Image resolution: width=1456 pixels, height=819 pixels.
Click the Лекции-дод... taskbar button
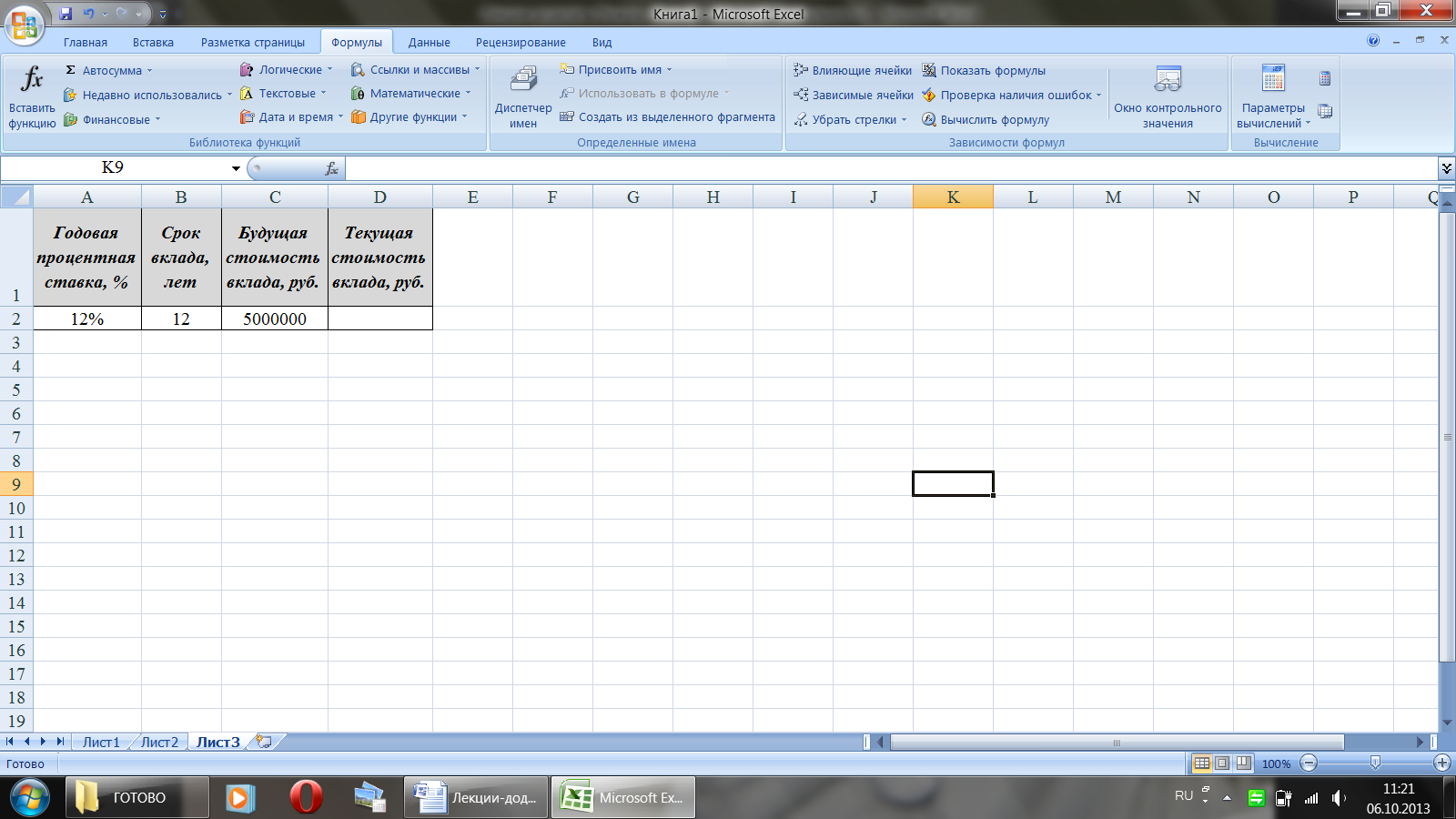(477, 797)
